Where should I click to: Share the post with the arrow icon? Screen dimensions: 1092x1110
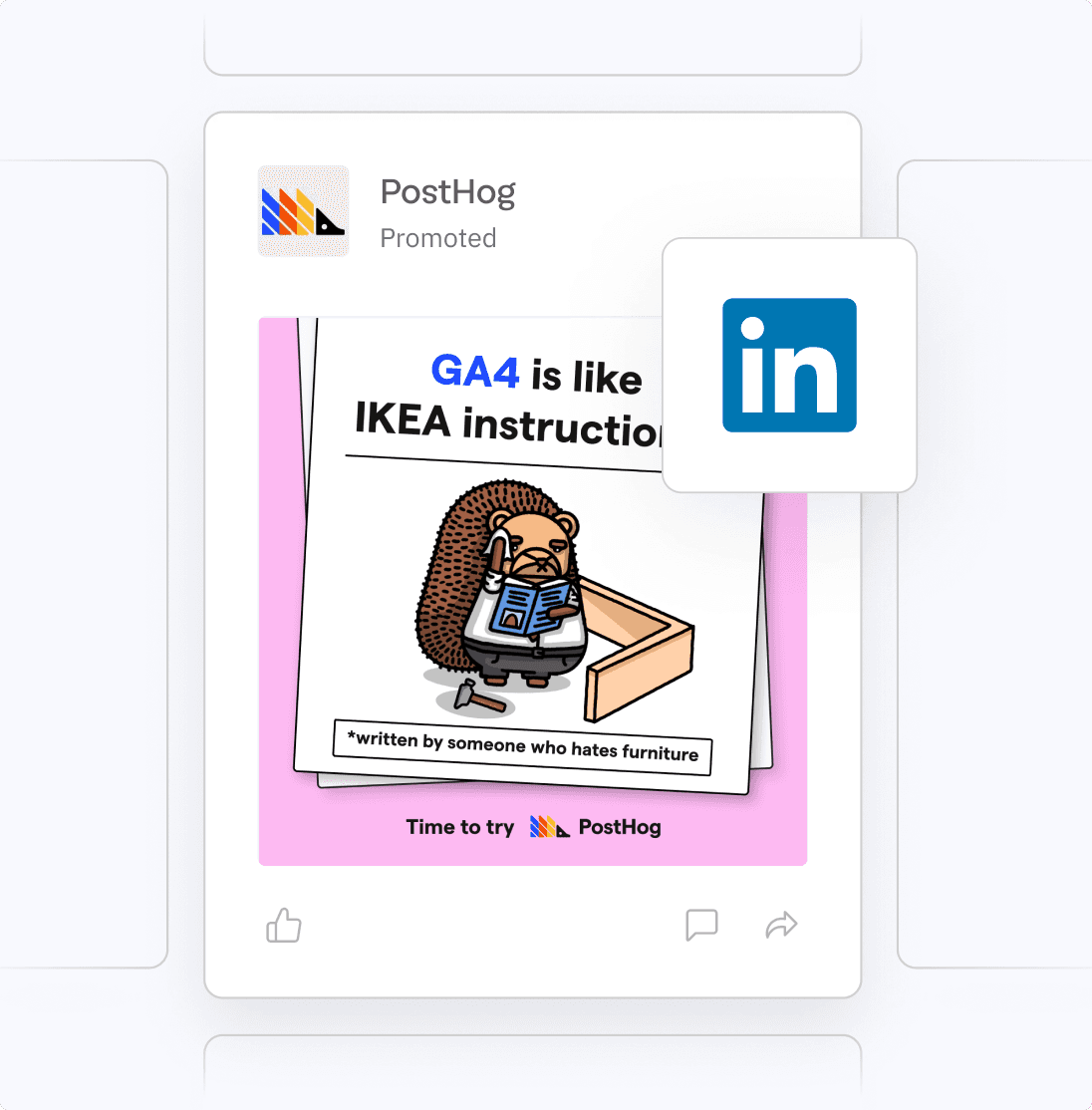[x=781, y=925]
